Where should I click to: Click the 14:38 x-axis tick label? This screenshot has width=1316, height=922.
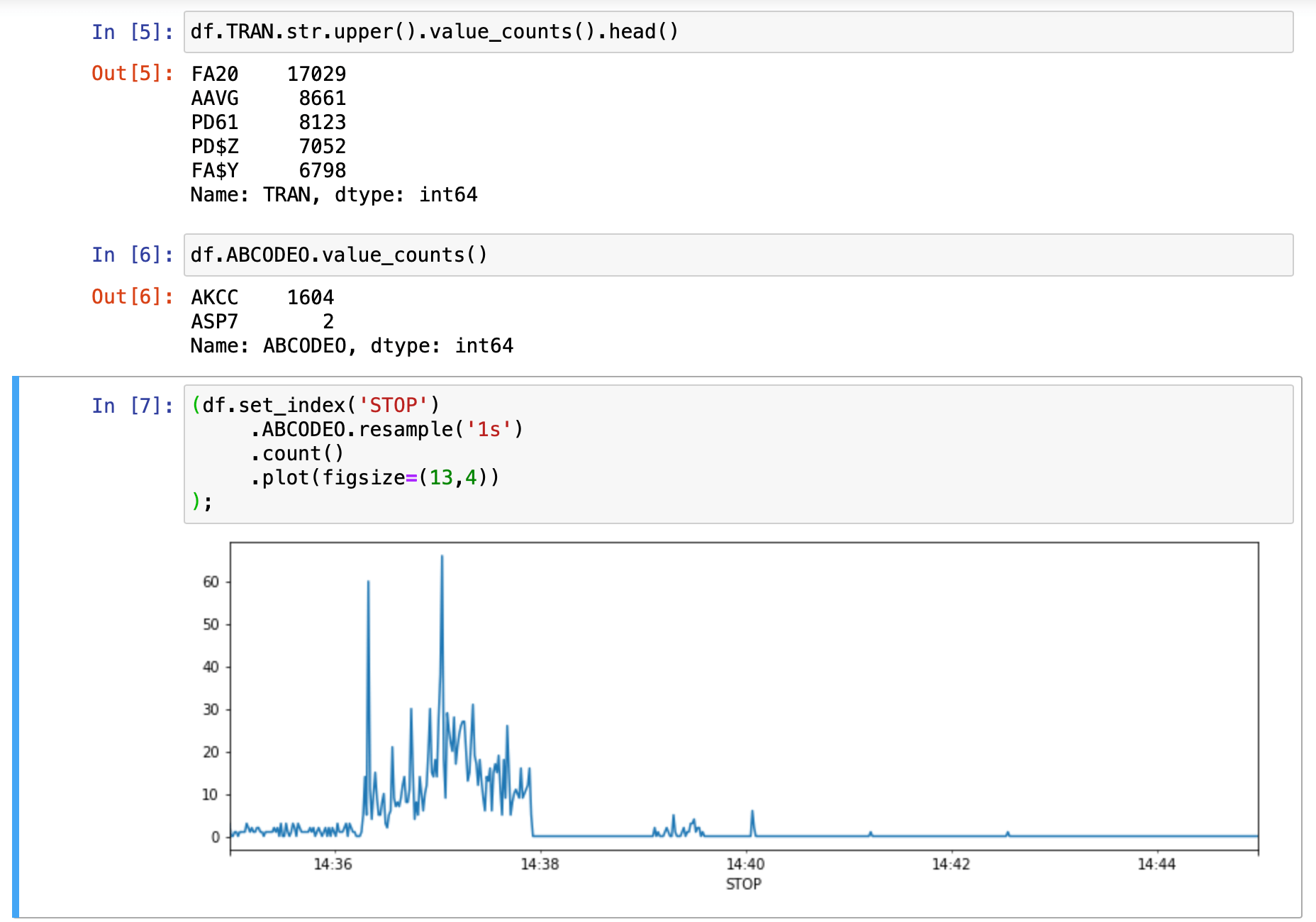(x=540, y=864)
